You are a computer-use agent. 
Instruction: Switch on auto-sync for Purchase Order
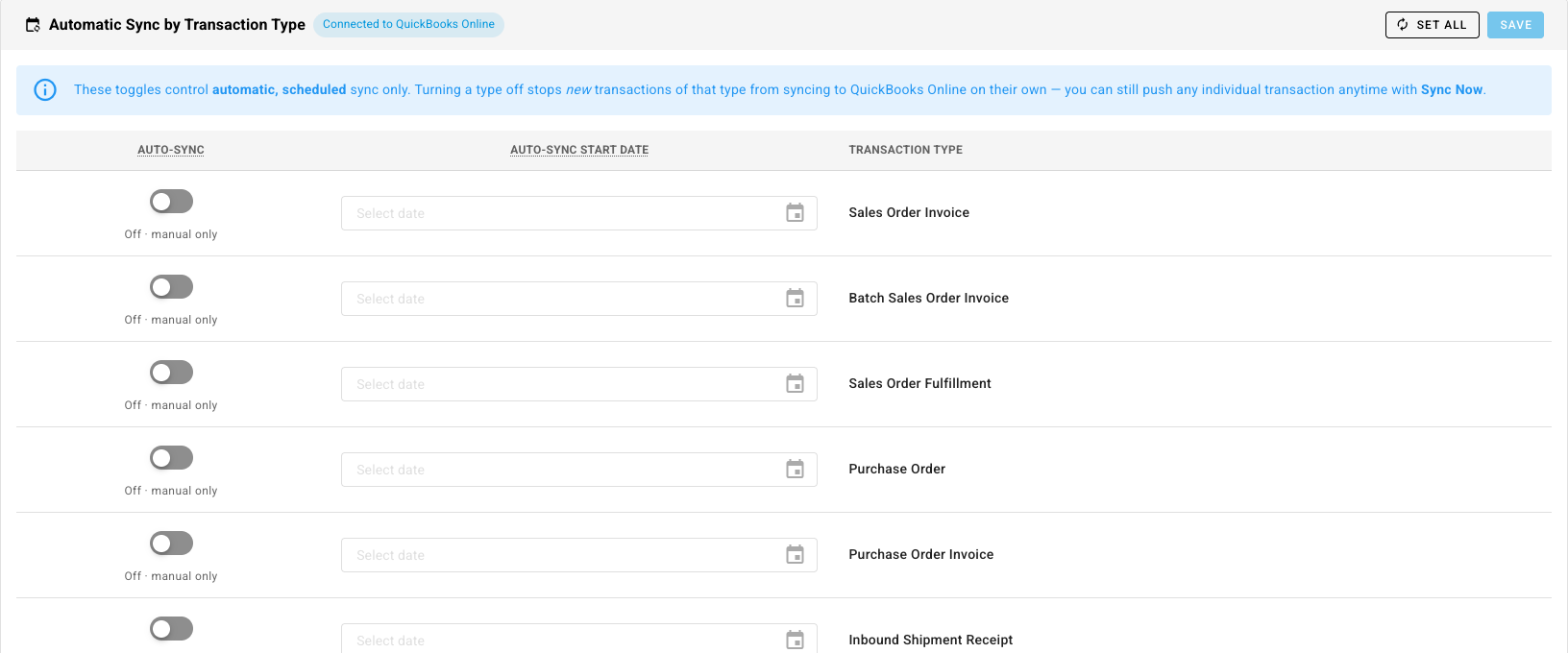(x=171, y=458)
